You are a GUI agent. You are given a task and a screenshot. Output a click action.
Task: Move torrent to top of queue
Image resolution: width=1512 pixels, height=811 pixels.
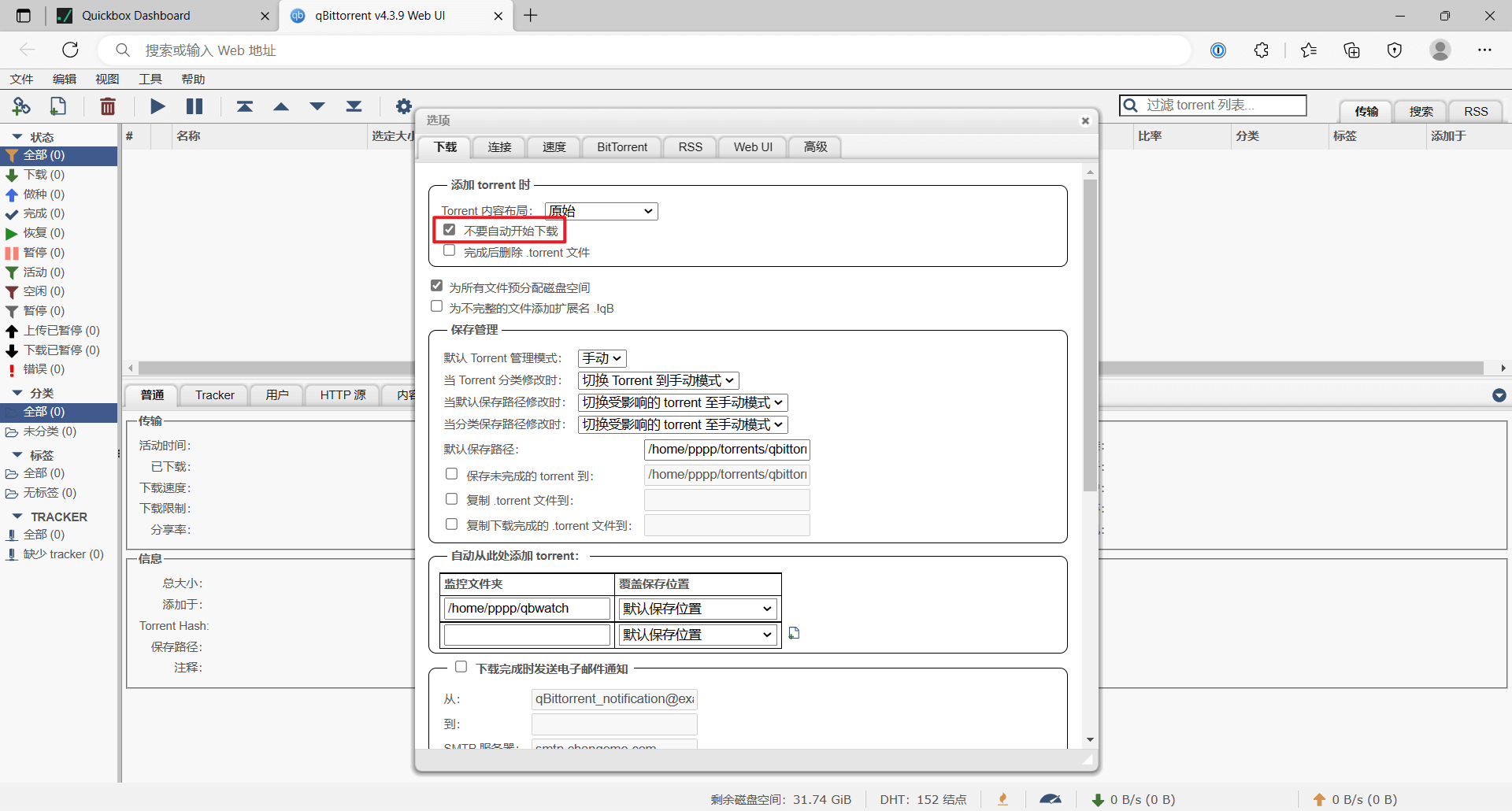coord(245,106)
